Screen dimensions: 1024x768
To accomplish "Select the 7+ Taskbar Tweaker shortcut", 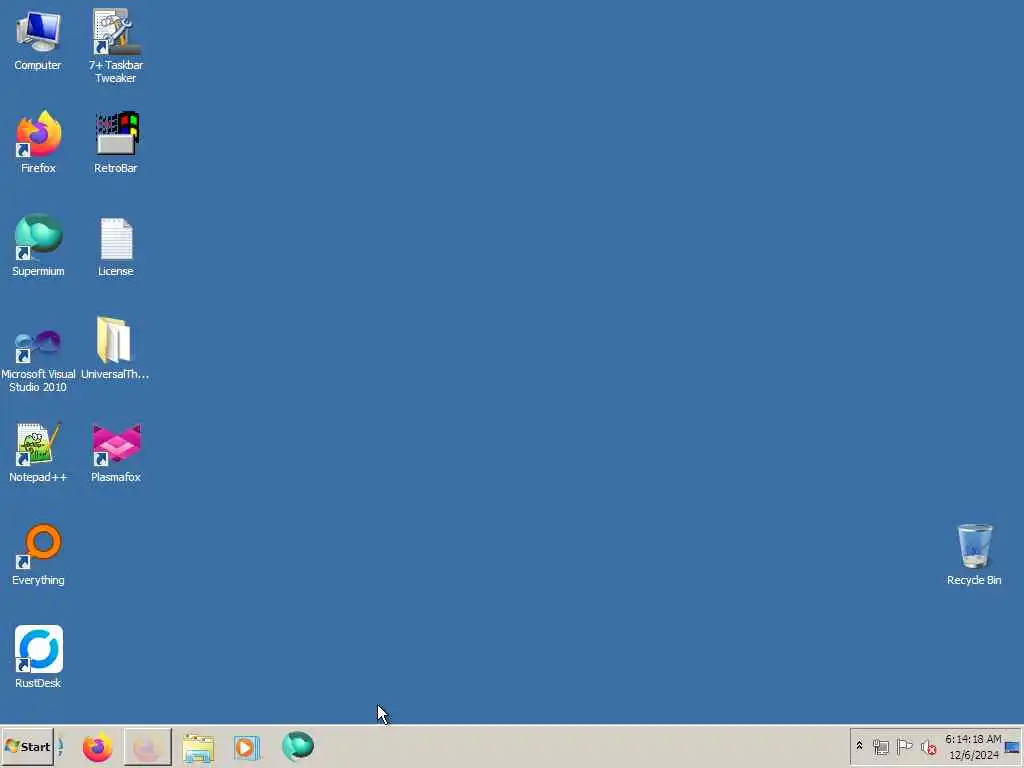I will tap(116, 46).
